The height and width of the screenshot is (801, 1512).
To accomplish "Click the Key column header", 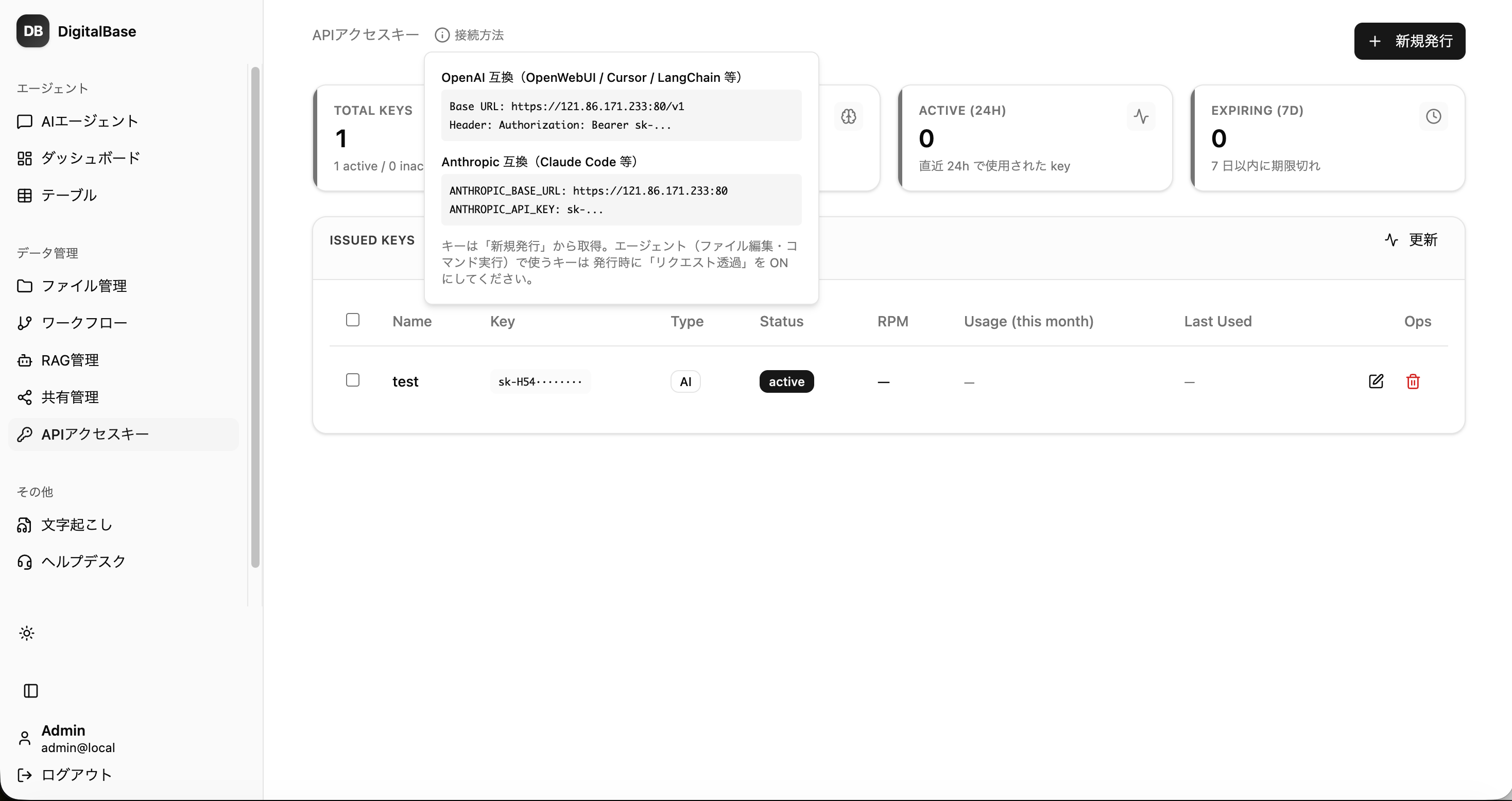I will click(x=503, y=321).
